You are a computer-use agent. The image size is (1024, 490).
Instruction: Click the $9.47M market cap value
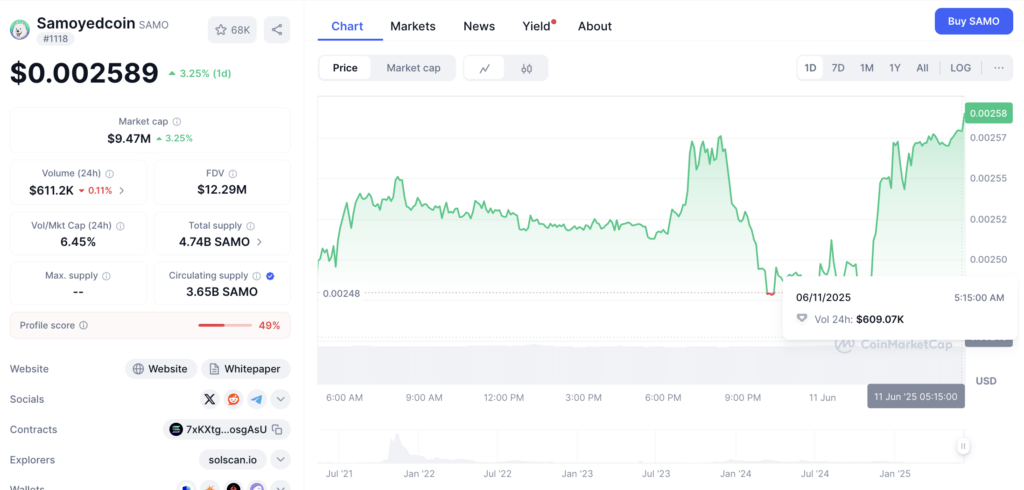(129, 139)
